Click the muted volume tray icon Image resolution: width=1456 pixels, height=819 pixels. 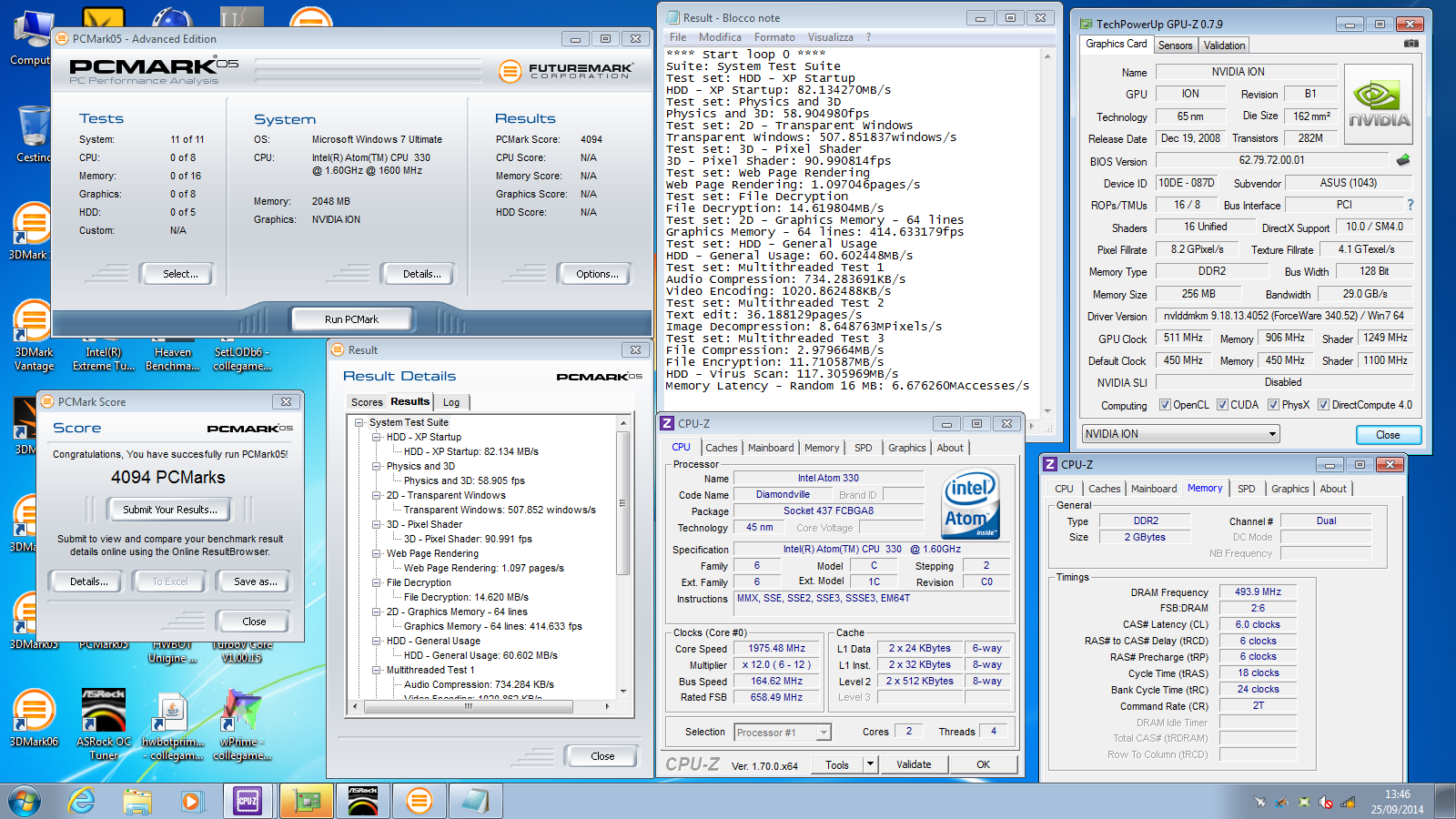pyautogui.click(x=1326, y=802)
